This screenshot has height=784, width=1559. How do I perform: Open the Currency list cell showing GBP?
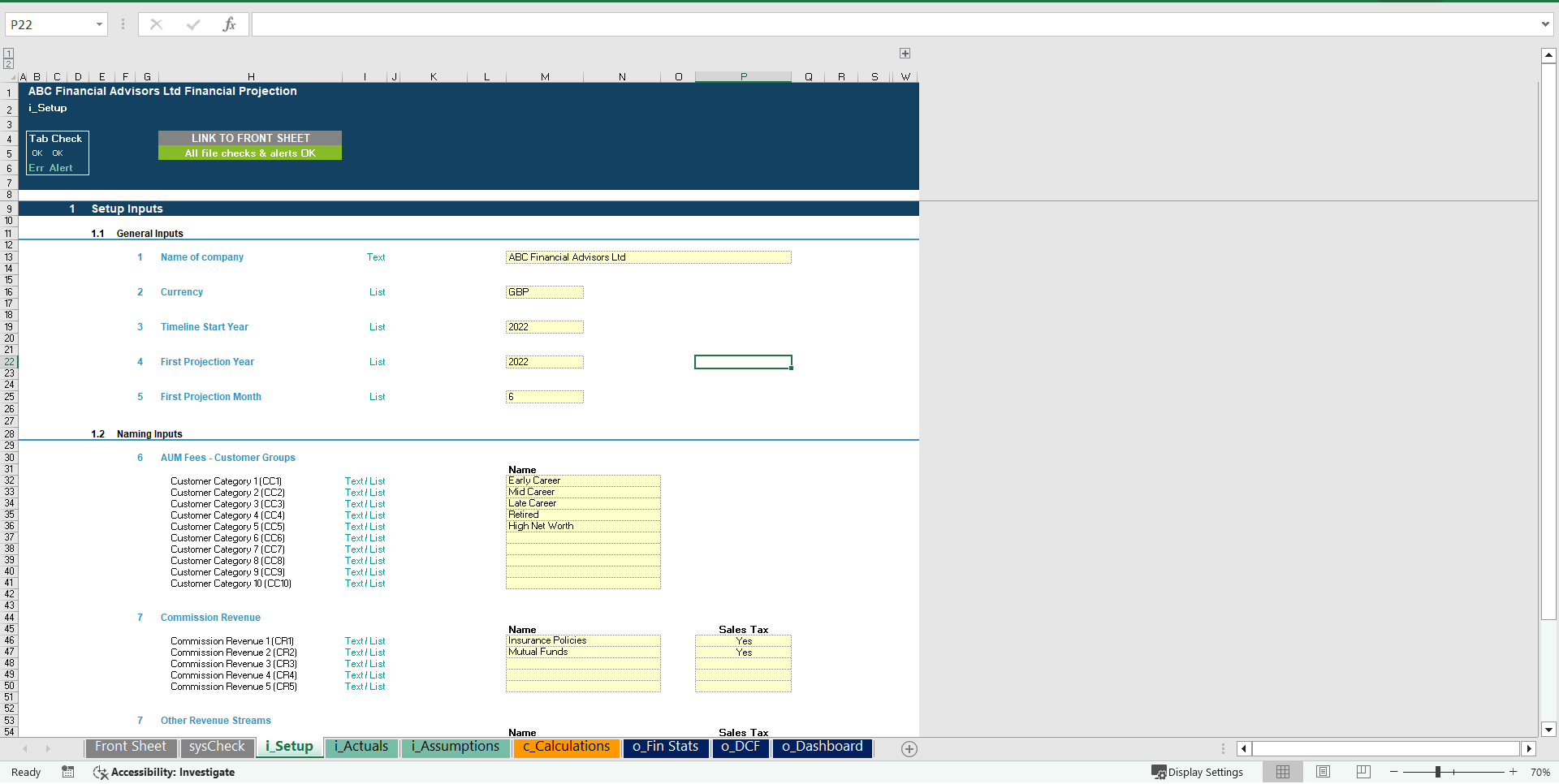pyautogui.click(x=544, y=292)
